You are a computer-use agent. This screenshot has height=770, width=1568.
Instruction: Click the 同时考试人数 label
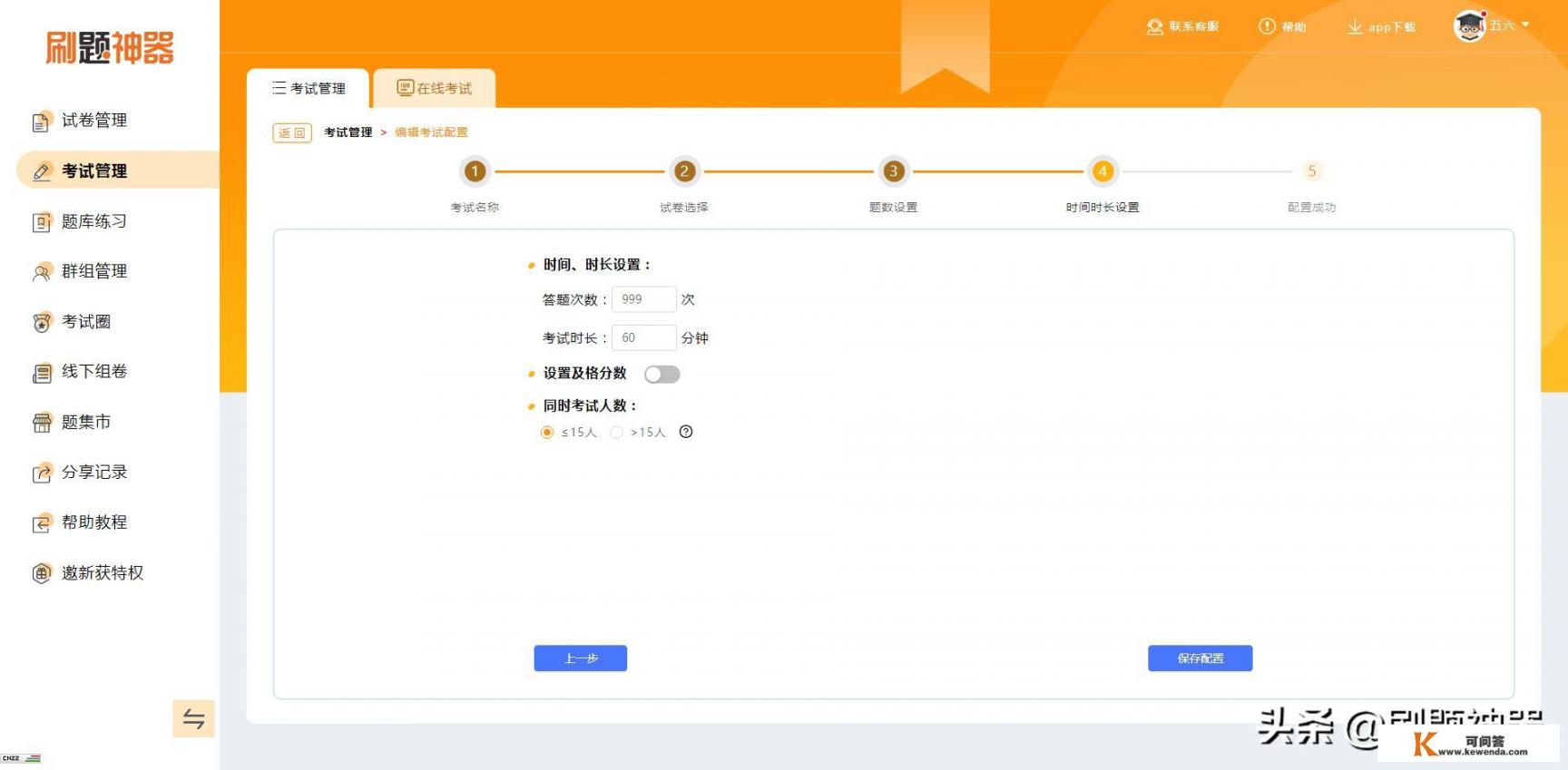[x=591, y=406]
